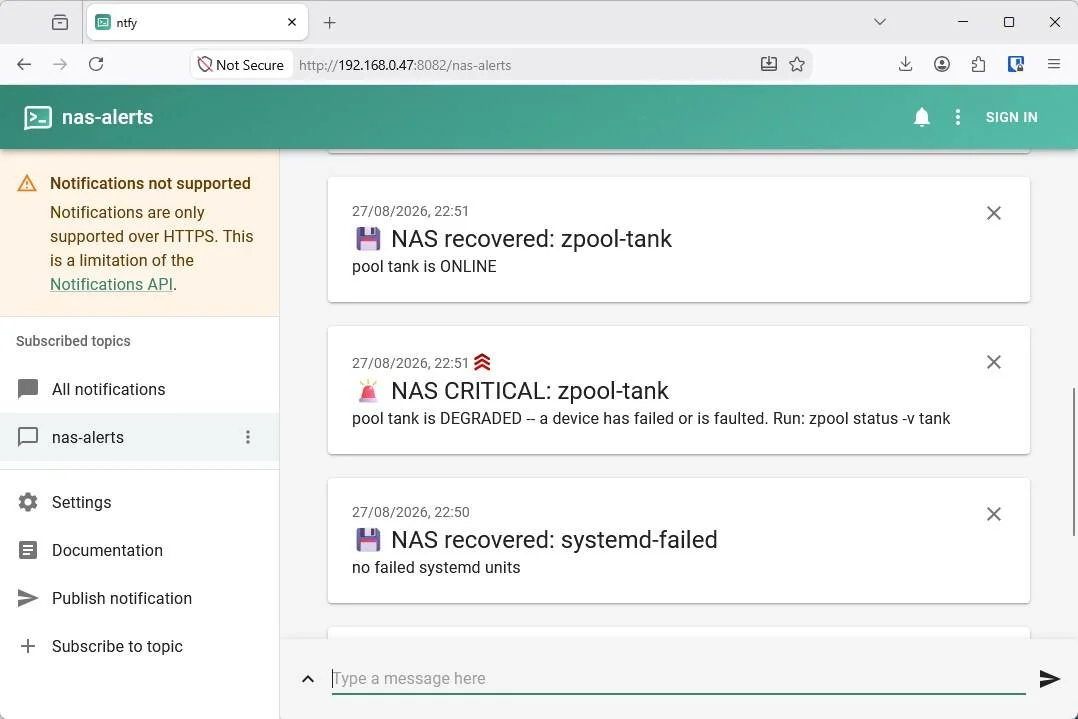Open the browser account icon
This screenshot has height=719, width=1078.
942,65
